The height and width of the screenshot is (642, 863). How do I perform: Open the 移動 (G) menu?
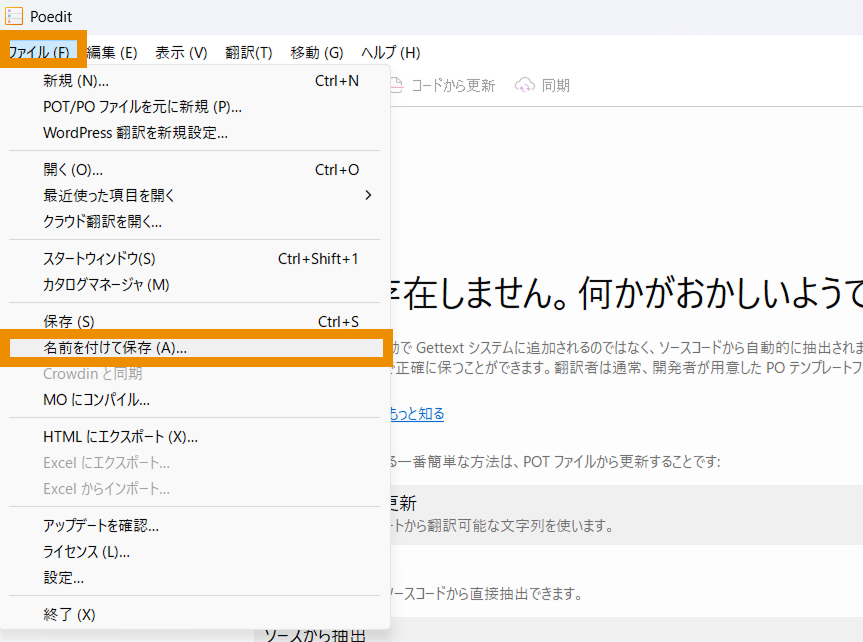pos(316,53)
